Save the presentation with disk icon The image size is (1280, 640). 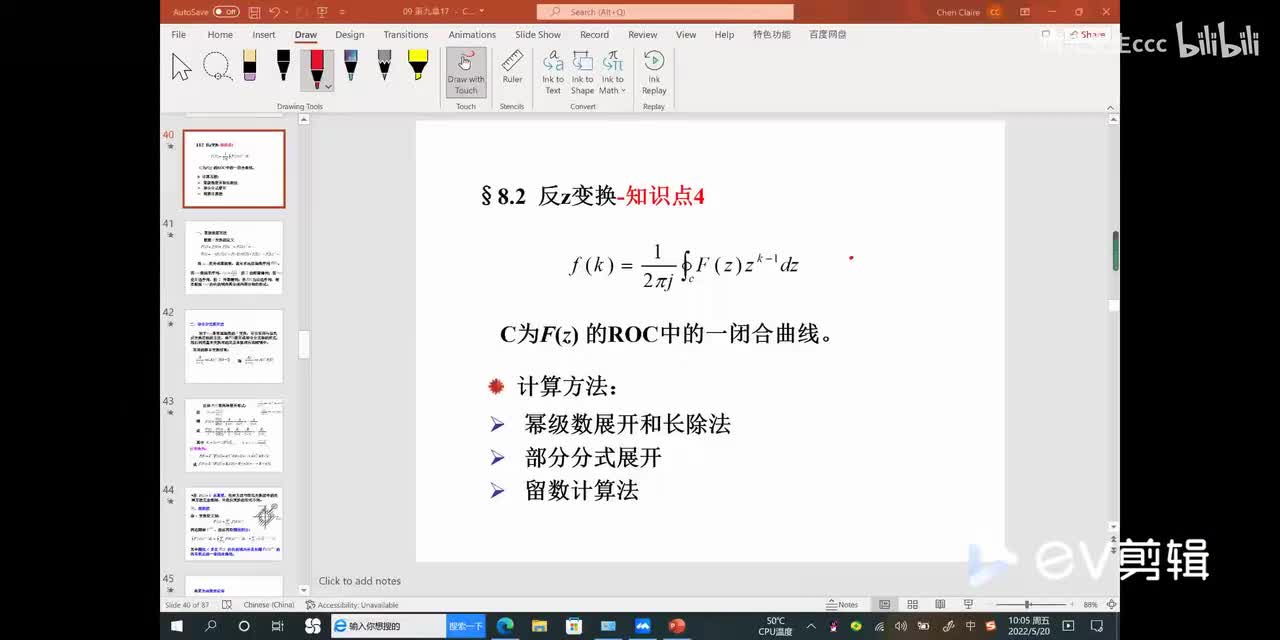point(254,12)
